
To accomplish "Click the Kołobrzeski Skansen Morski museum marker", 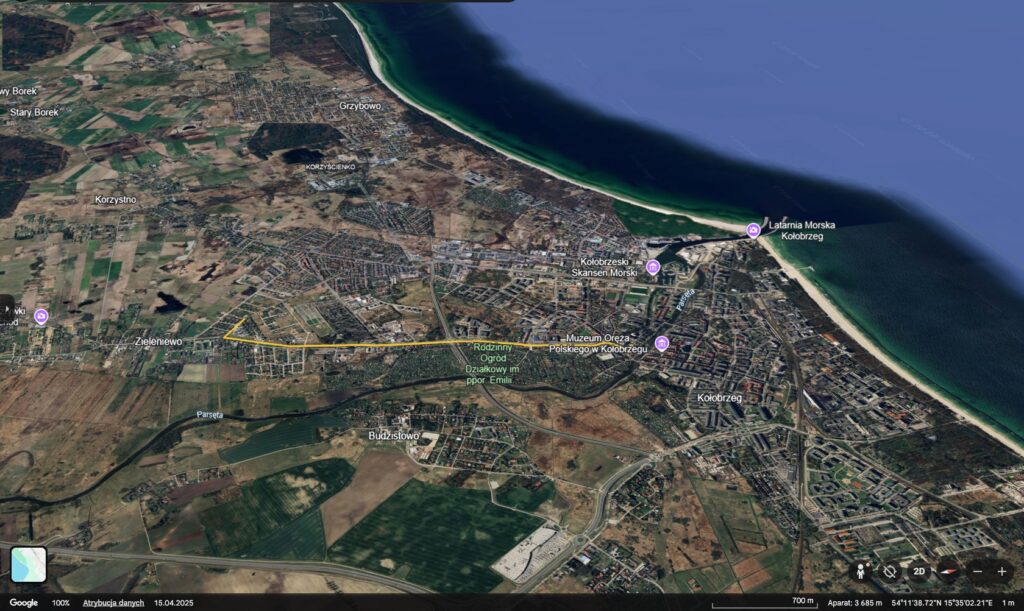I will pyautogui.click(x=652, y=266).
